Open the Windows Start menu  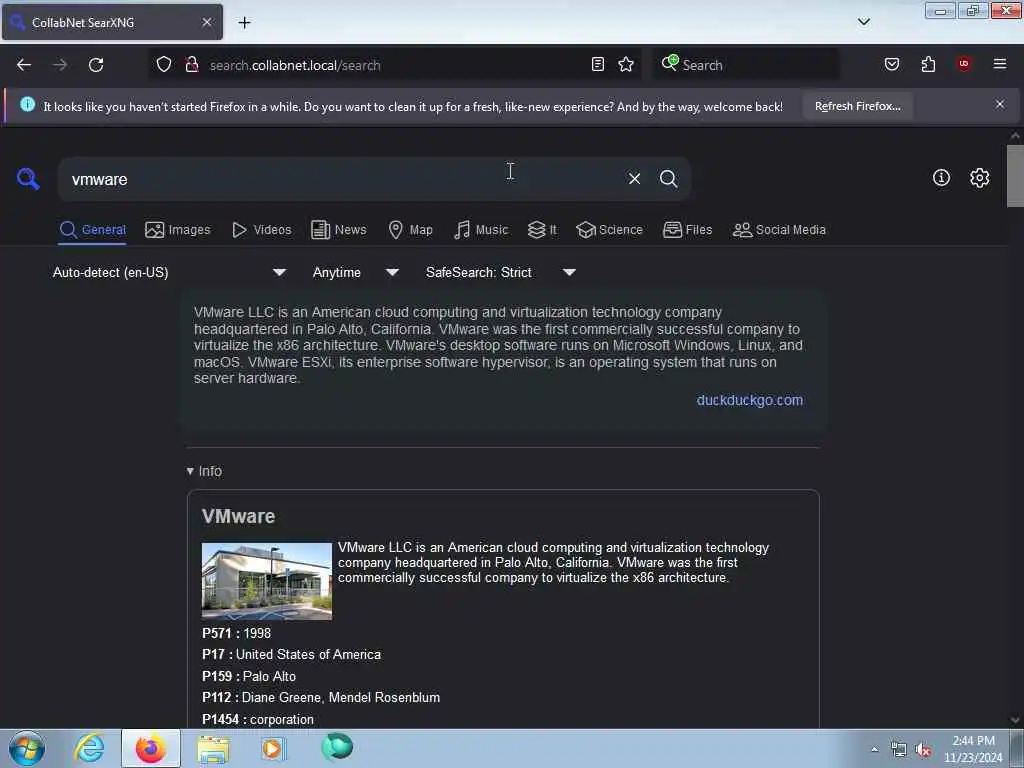27,748
